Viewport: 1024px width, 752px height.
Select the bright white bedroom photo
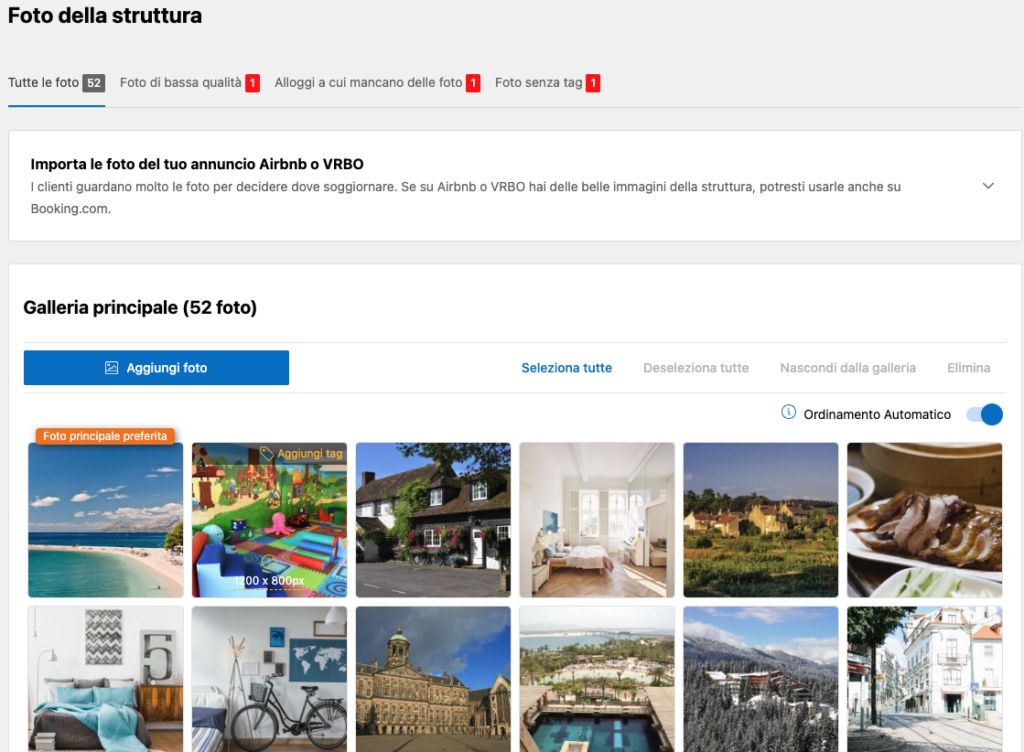[x=597, y=520]
